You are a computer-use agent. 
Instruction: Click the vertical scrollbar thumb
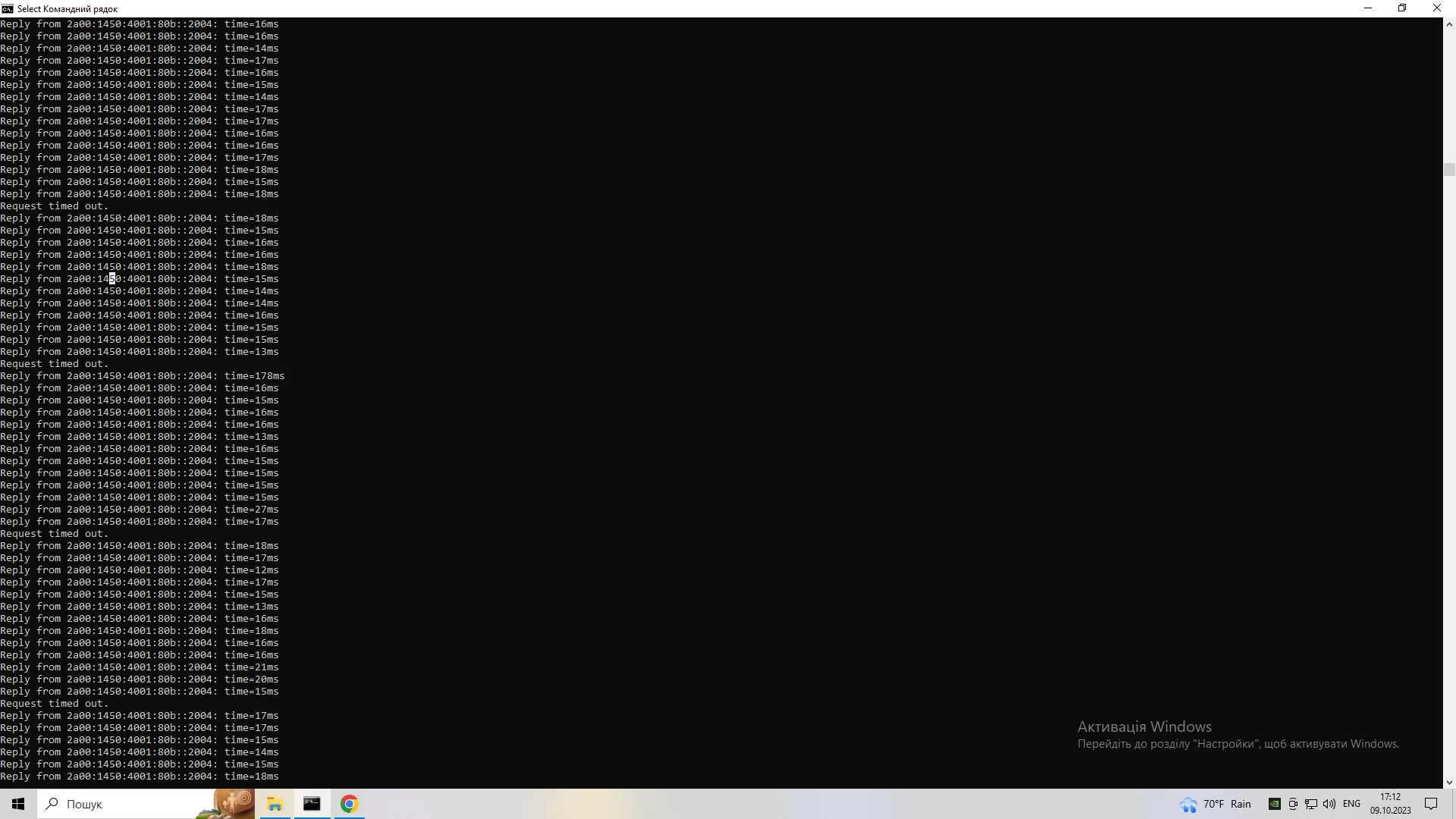1449,170
